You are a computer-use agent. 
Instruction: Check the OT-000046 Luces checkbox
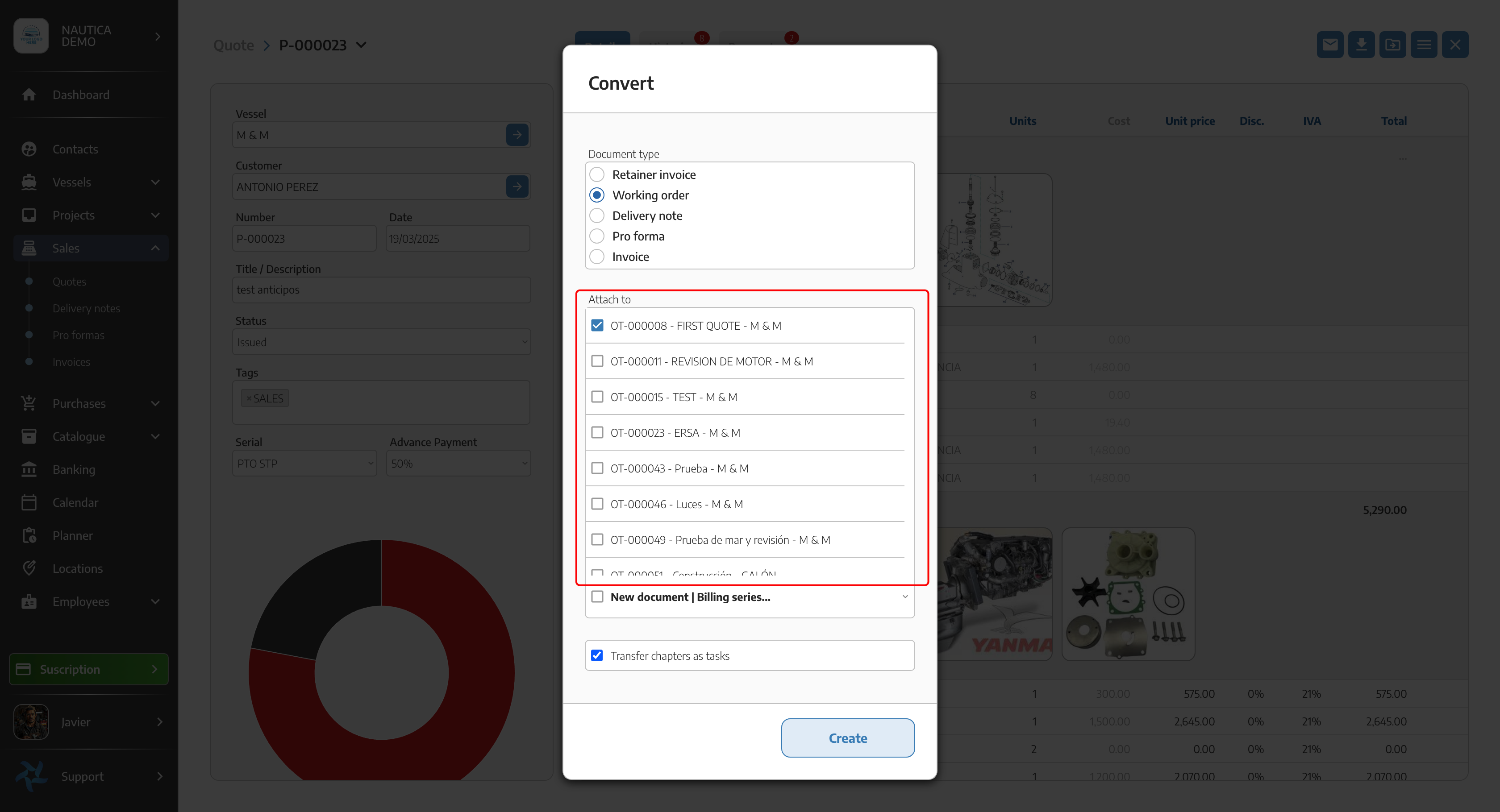[597, 504]
